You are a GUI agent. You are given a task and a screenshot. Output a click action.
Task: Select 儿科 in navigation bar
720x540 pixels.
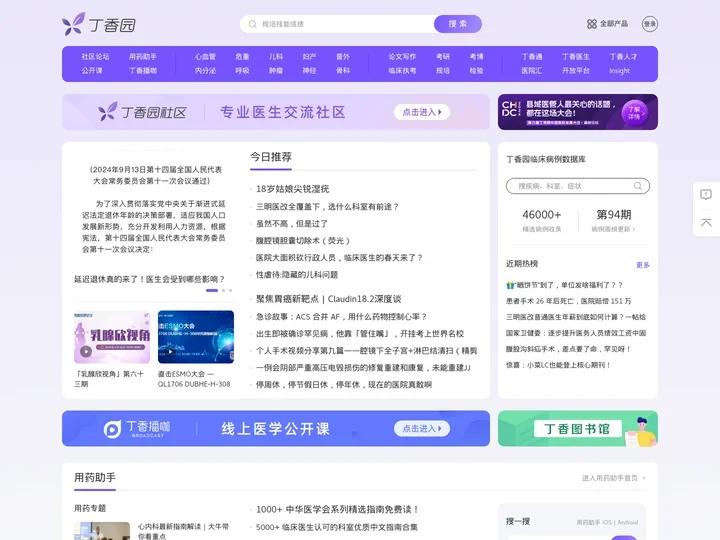tap(276, 56)
